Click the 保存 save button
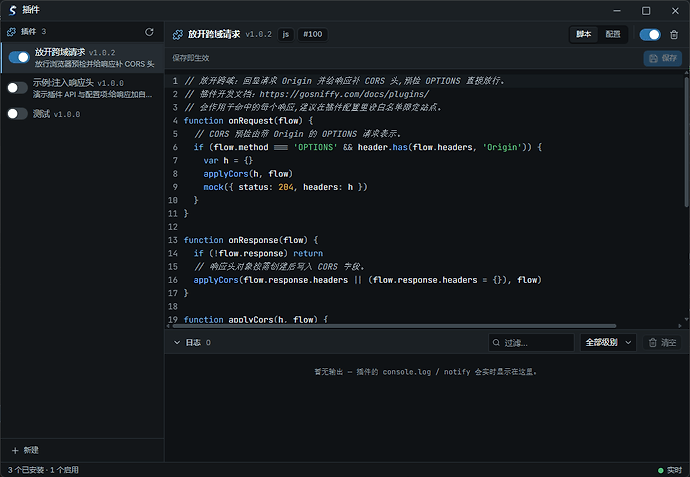This screenshot has height=477, width=690. pos(663,58)
